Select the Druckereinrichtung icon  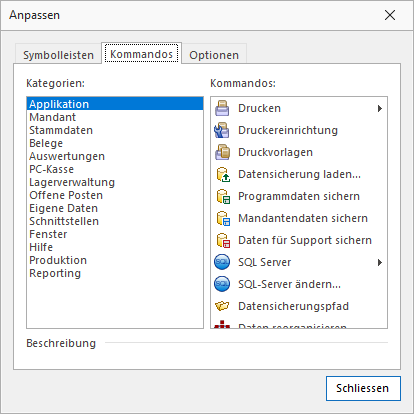pyautogui.click(x=222, y=130)
